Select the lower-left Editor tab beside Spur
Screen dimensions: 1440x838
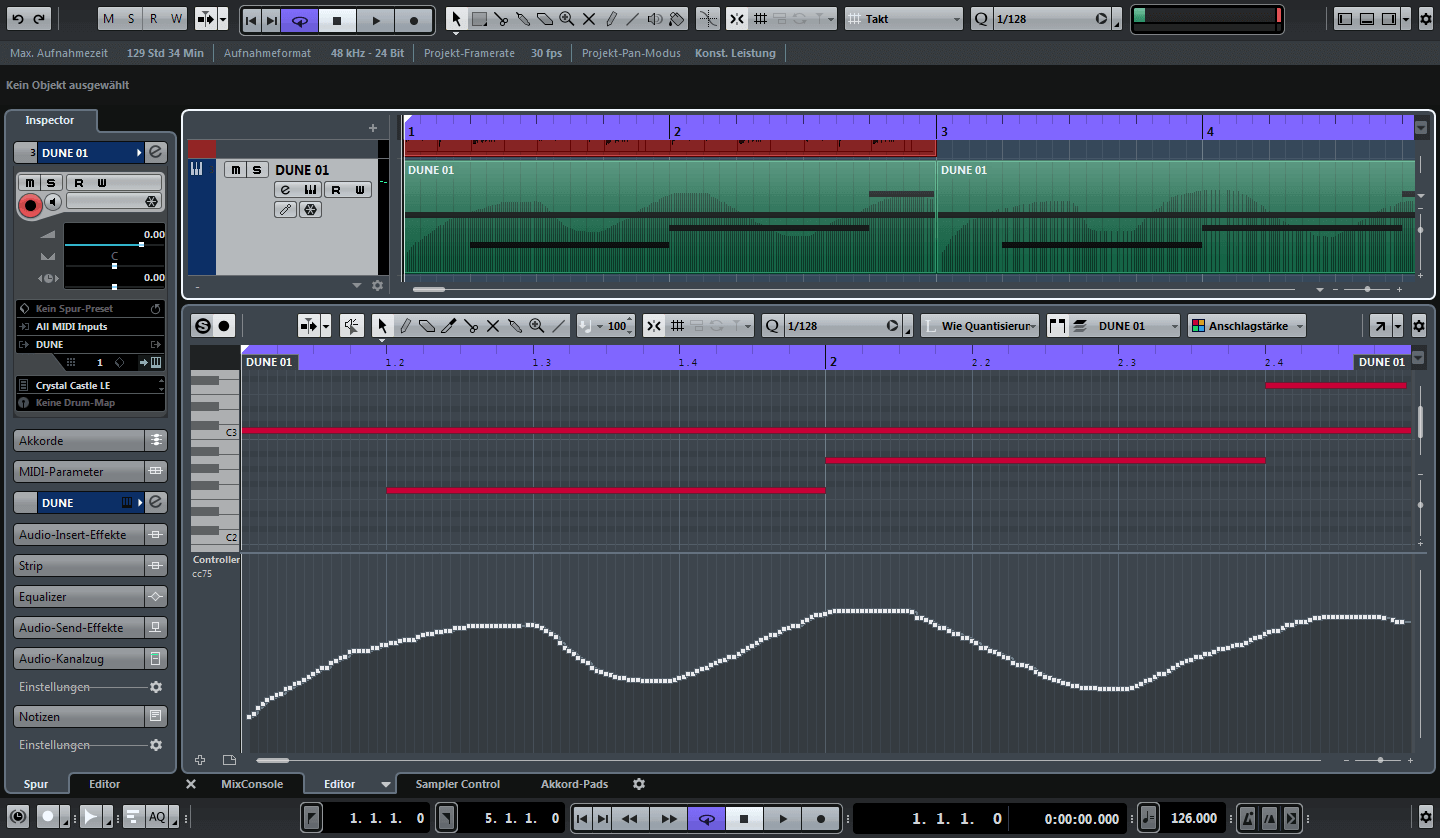[104, 785]
